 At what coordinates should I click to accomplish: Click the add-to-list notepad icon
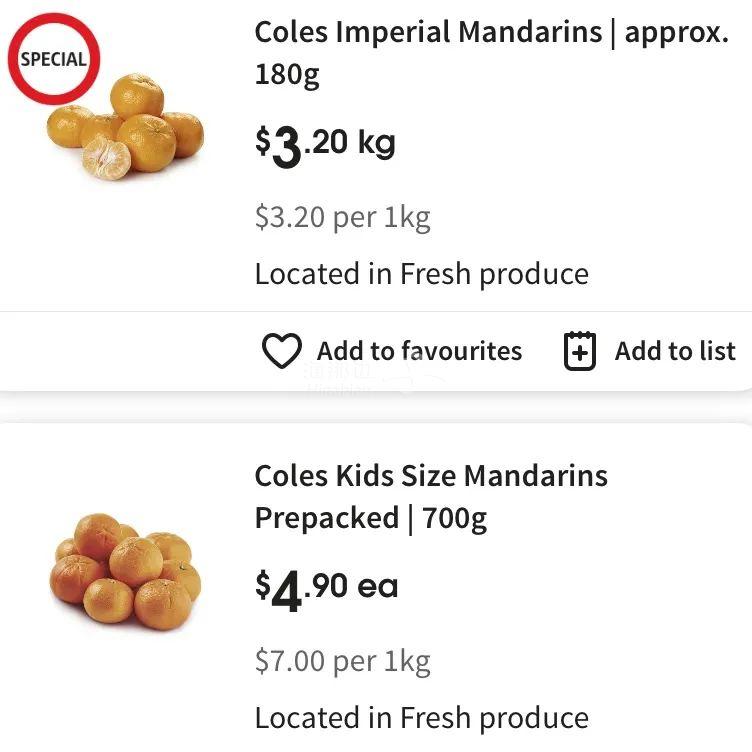click(x=580, y=351)
